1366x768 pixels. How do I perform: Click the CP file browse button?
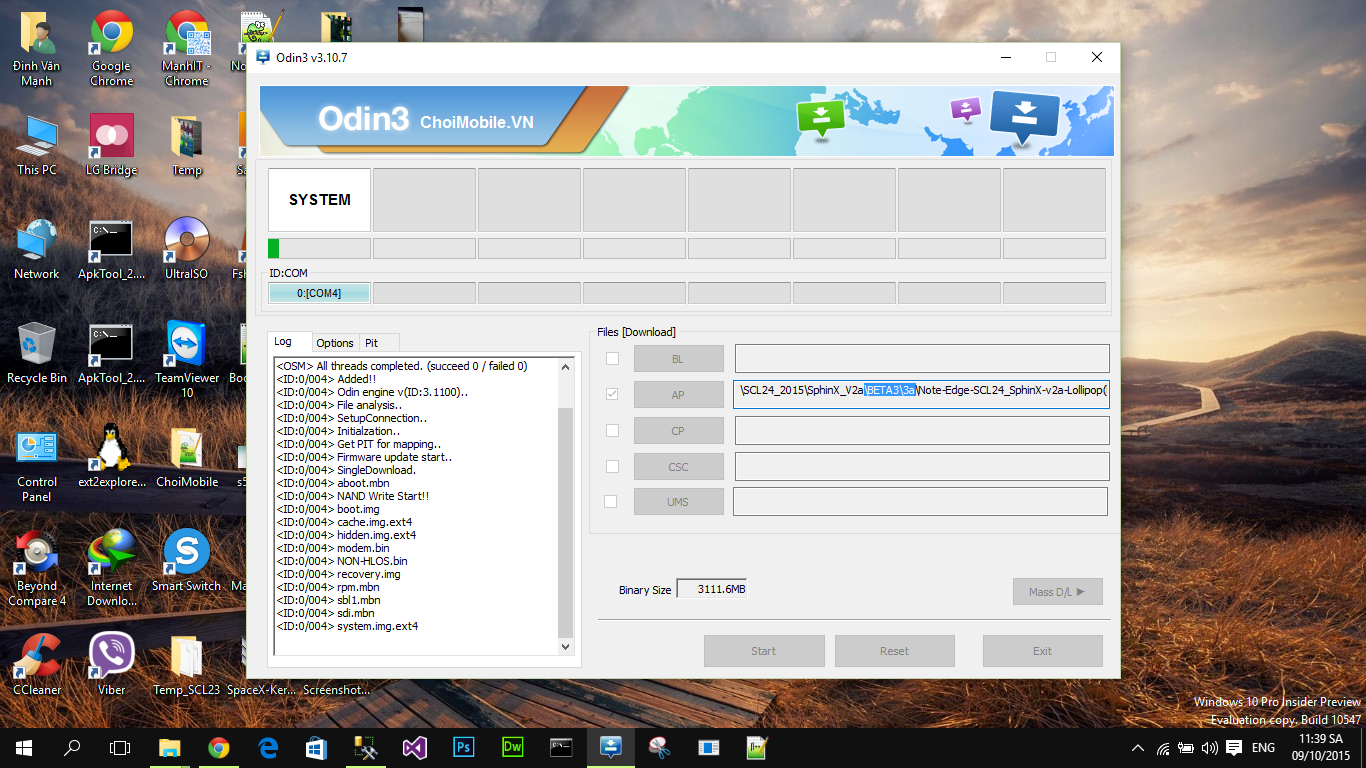[x=678, y=430]
